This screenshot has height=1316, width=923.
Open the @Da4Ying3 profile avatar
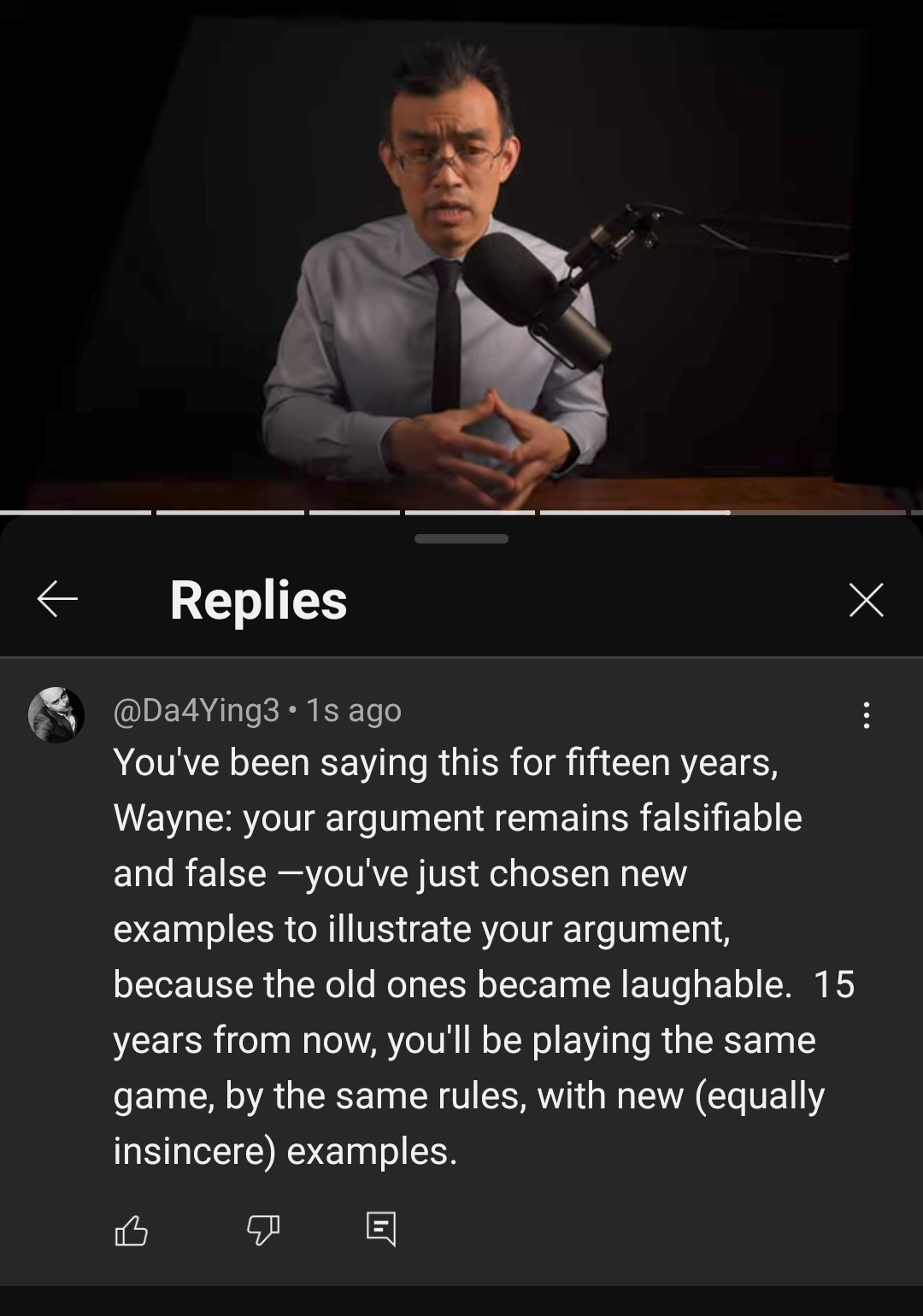pos(56,714)
